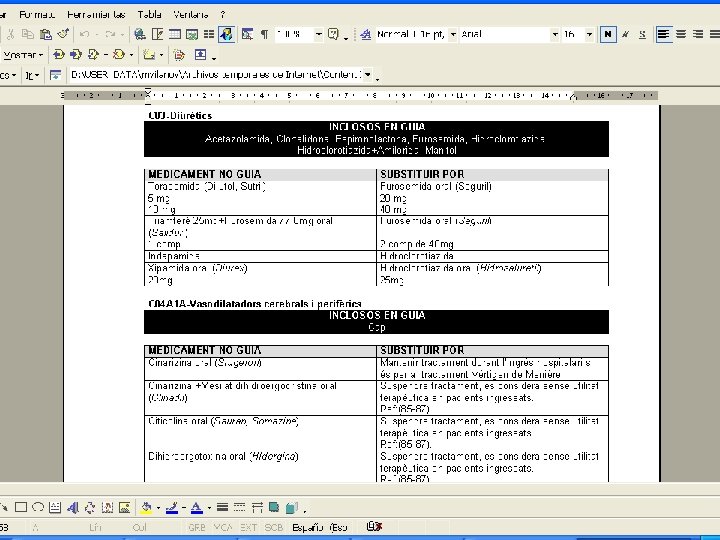Toggle the Track Changes icon
Image resolution: width=720 pixels, height=540 pixels.
pos(179,55)
